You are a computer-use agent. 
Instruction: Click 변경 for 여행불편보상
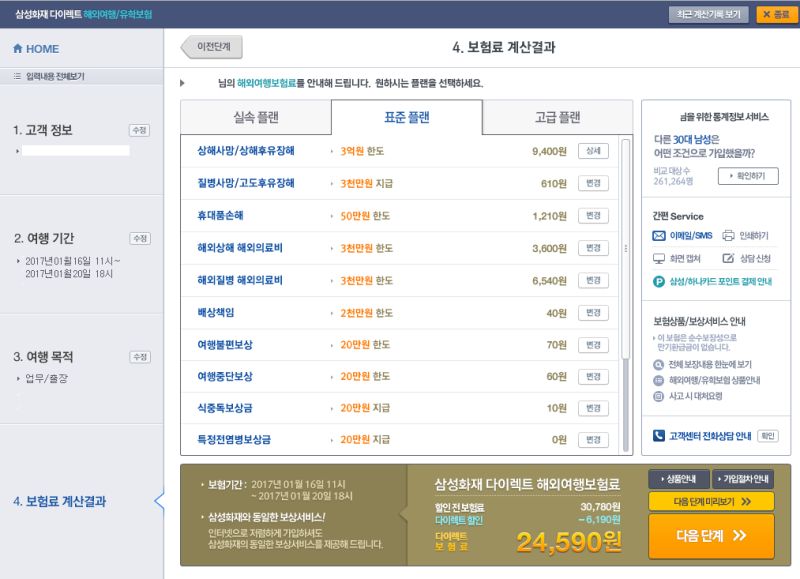[593, 345]
